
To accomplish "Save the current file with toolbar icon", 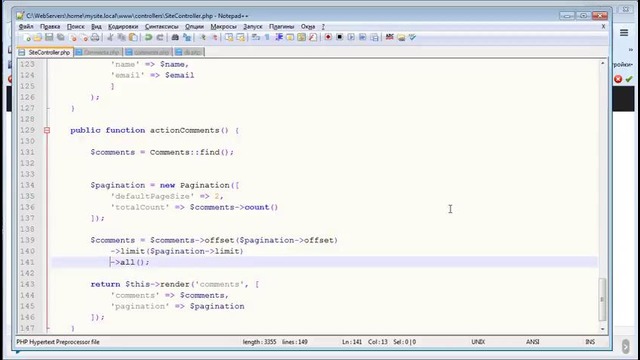I will 49,38.
